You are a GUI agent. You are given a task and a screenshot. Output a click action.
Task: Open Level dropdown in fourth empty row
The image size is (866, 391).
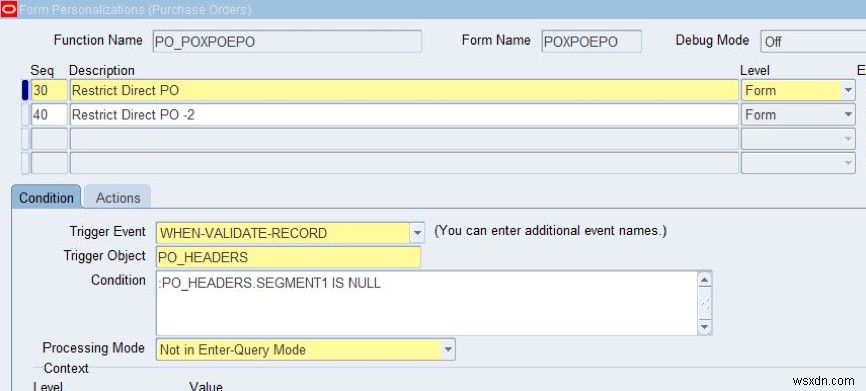(848, 163)
